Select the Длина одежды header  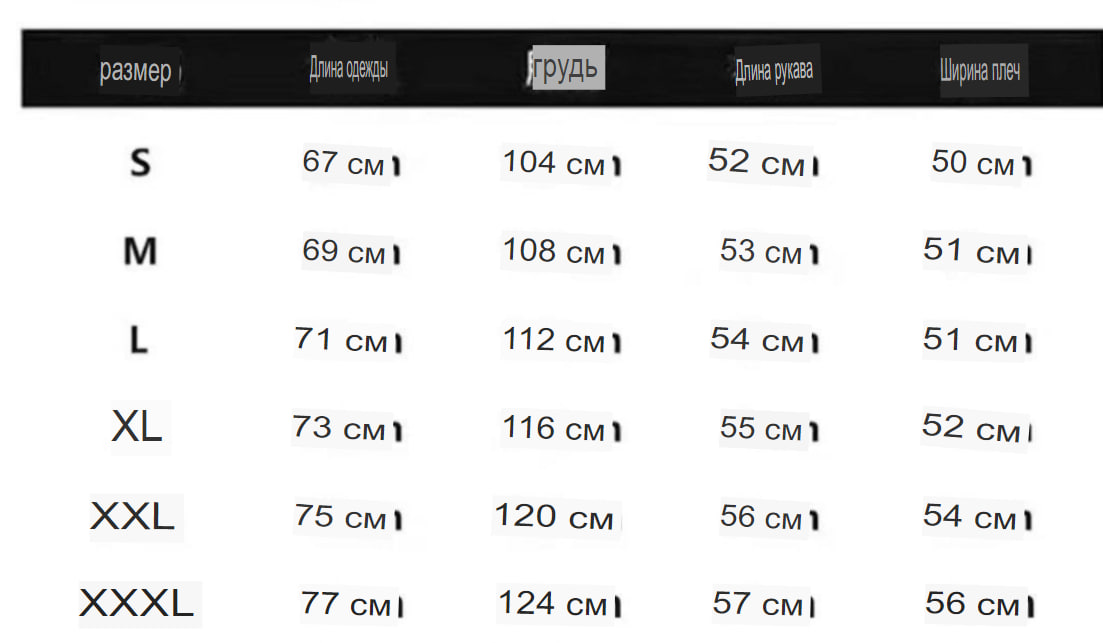pyautogui.click(x=349, y=68)
